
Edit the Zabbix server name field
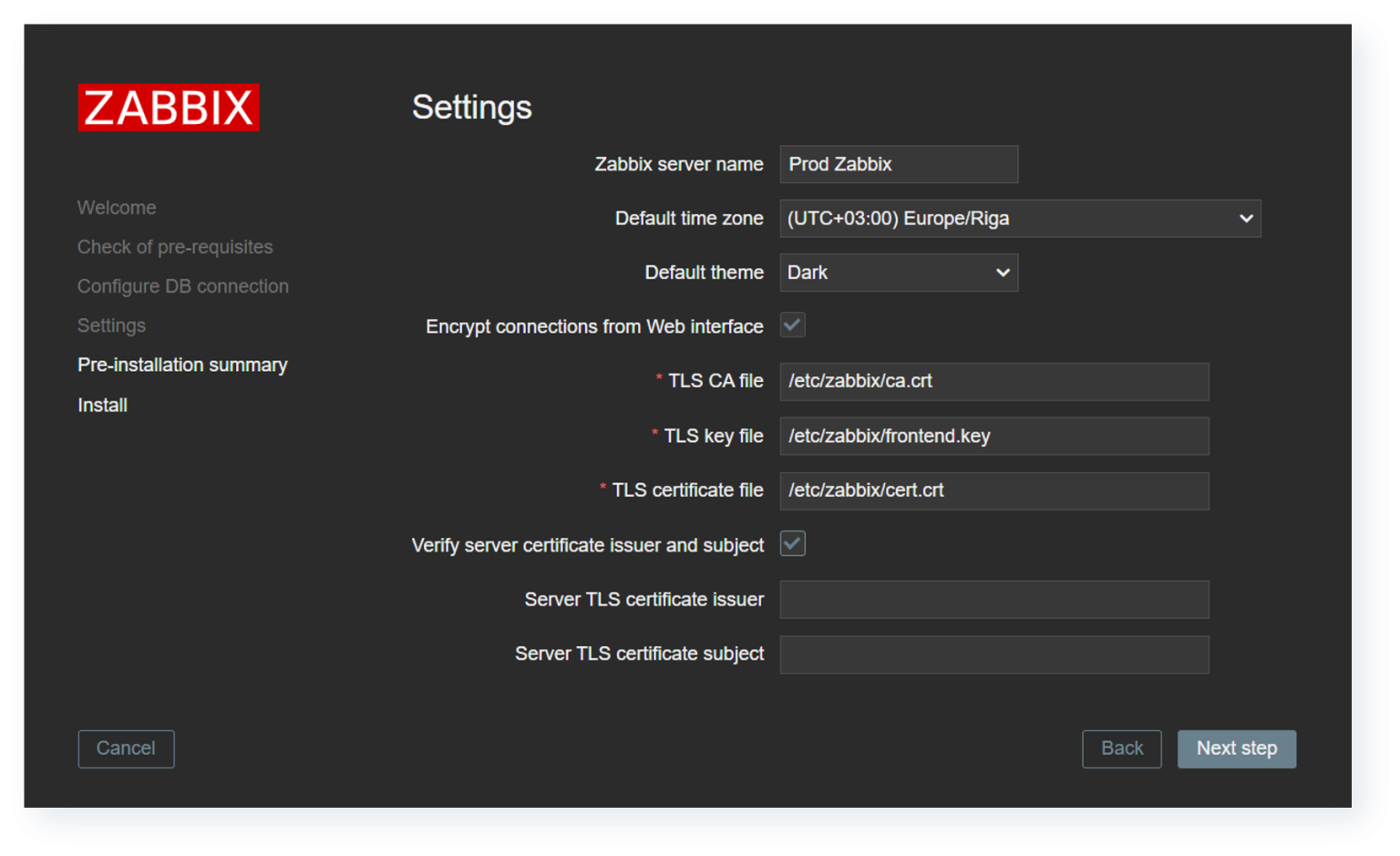(x=898, y=164)
